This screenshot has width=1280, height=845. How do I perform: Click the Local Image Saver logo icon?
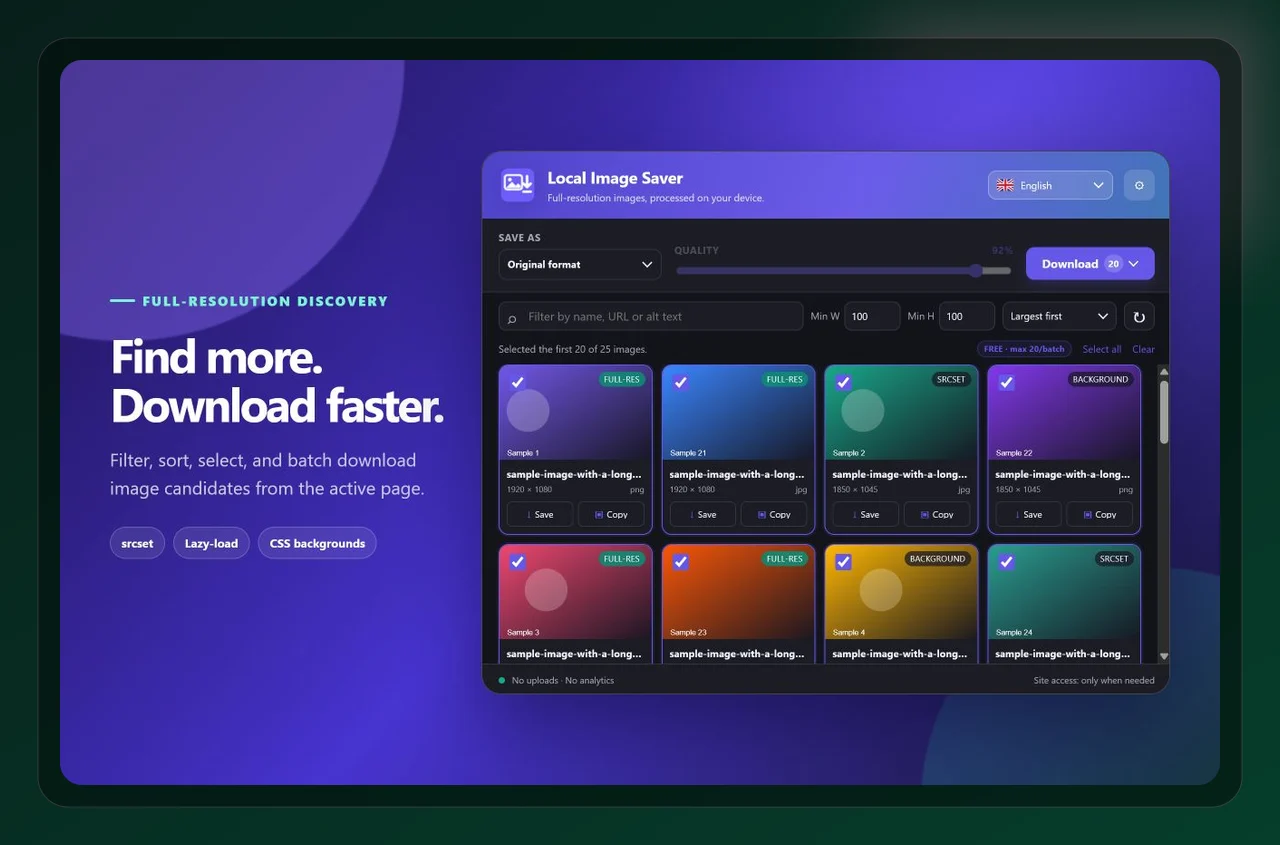click(517, 185)
